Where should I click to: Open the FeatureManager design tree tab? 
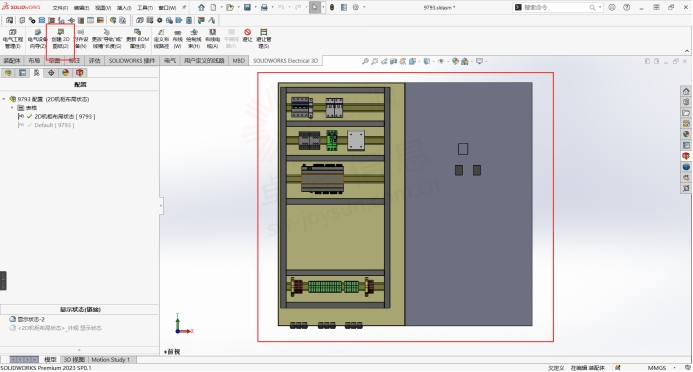click(8, 73)
